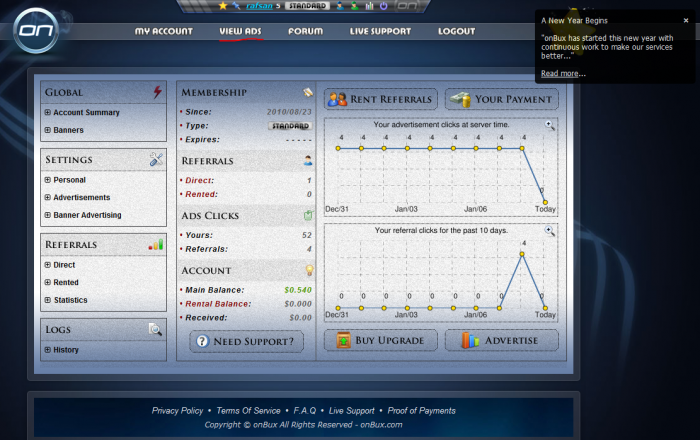Viewport: 700px width, 440px height.
Task: Open the Privacy Policy link
Action: [177, 411]
